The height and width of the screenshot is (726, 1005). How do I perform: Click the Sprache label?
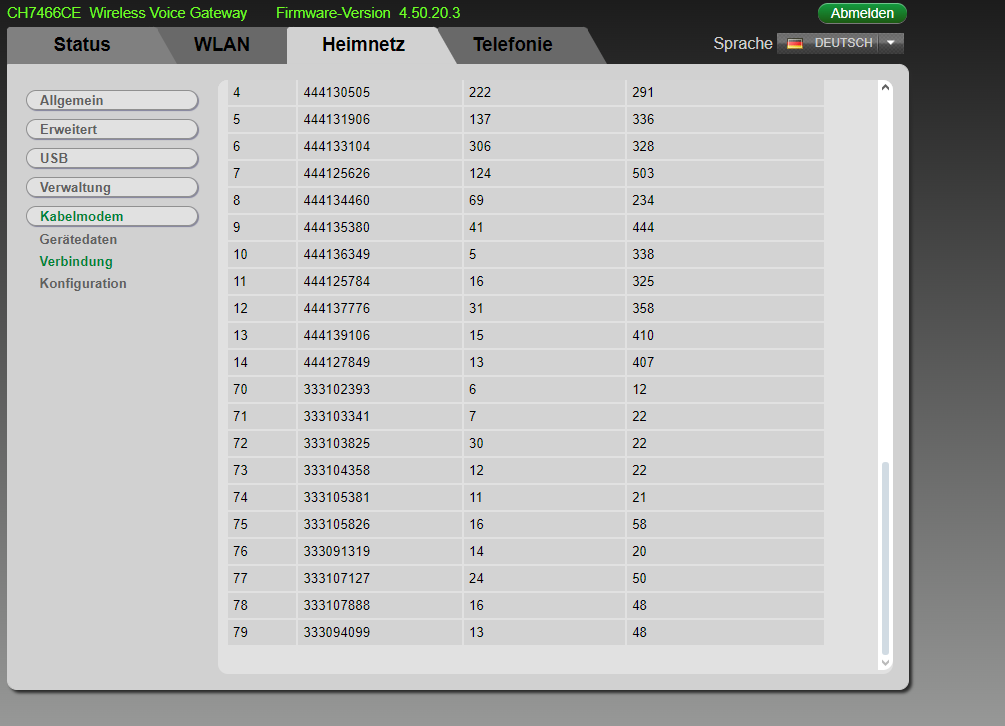(743, 44)
